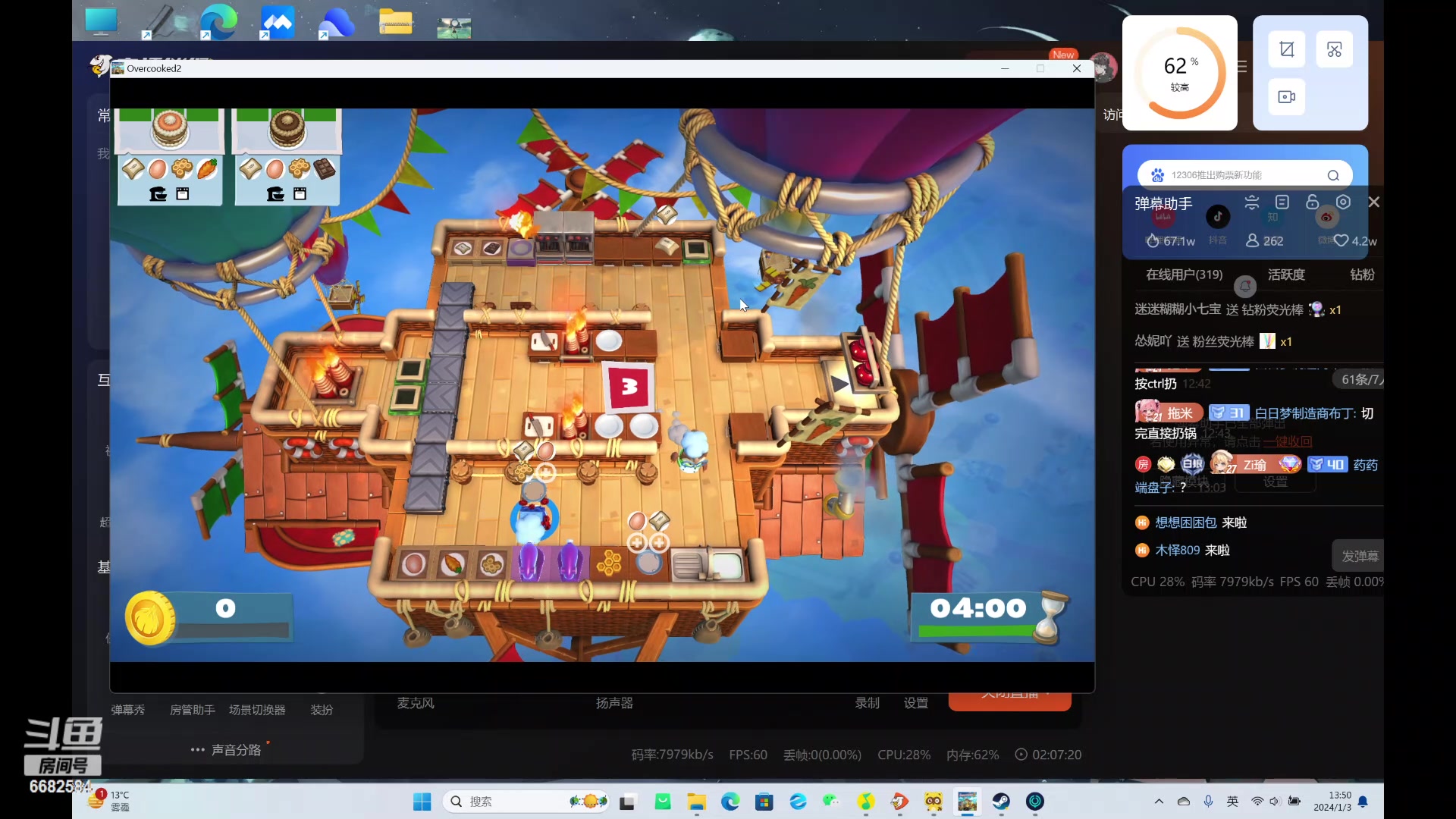Open Steam from the taskbar
The width and height of the screenshot is (1456, 819).
tap(1001, 802)
